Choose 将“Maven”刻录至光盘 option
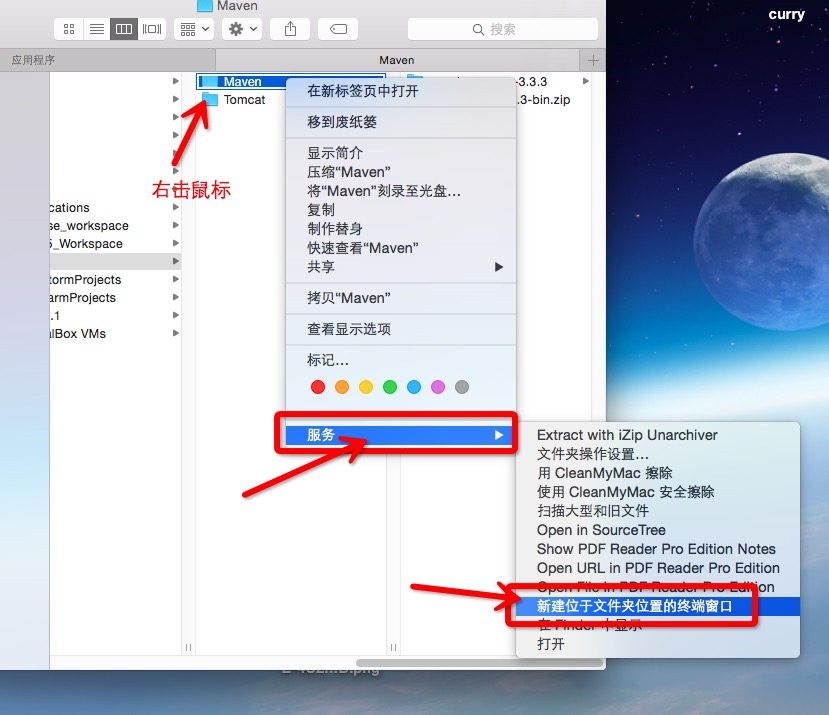Screen dimensions: 829x715 [x=401, y=191]
